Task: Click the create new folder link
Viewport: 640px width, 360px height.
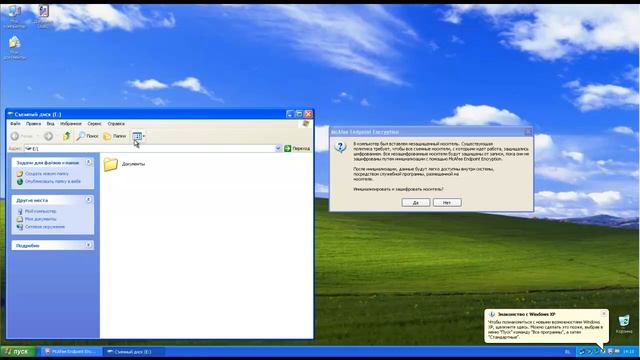Action: tap(47, 173)
